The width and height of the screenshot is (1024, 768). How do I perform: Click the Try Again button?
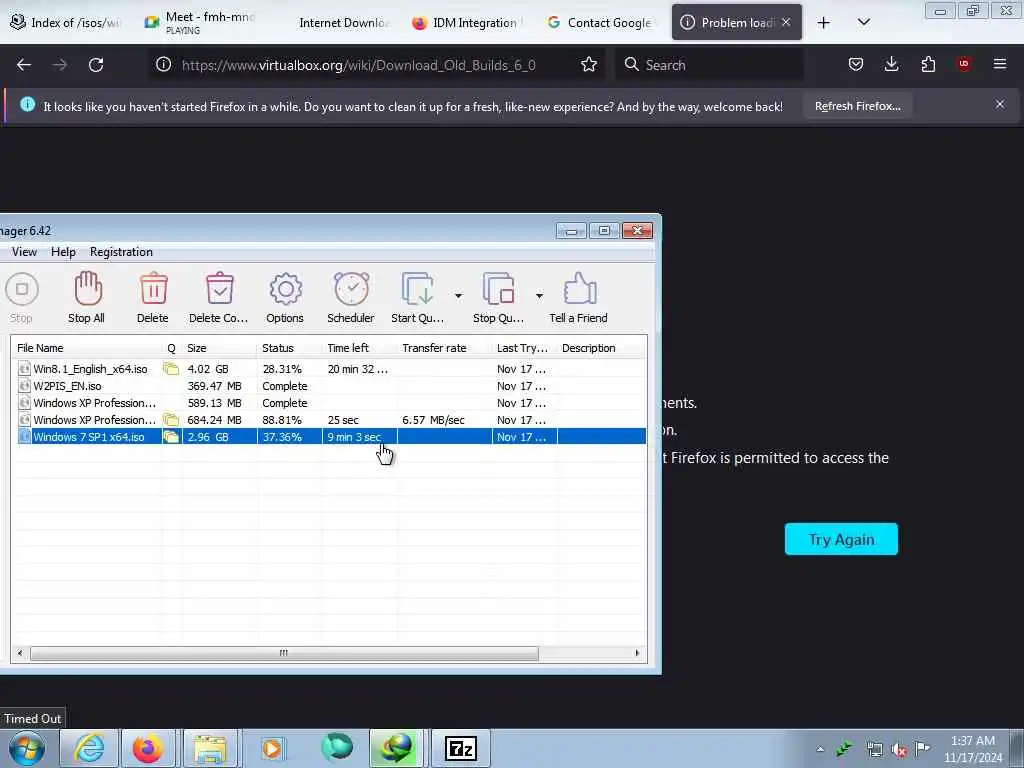pyautogui.click(x=841, y=539)
